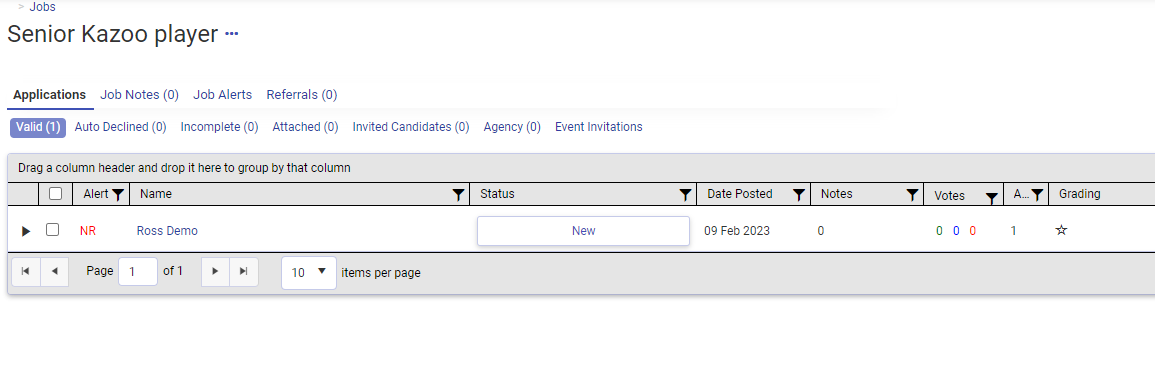Click the New status button

pos(583,231)
